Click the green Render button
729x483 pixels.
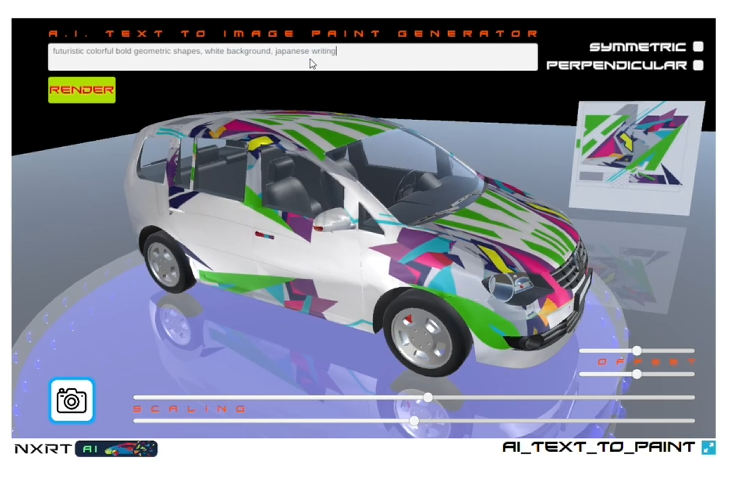point(82,90)
